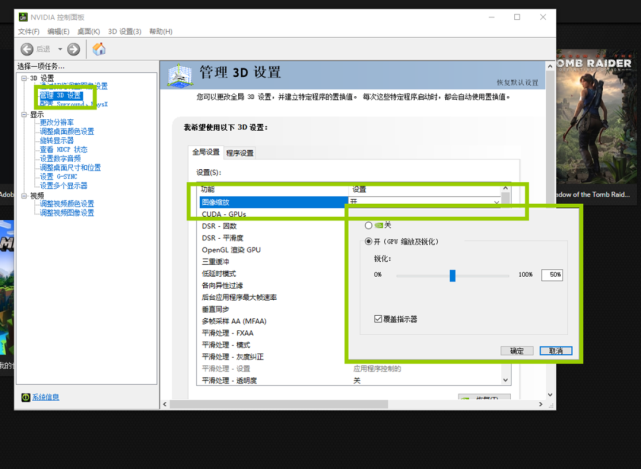Collapse the 3D 设置 tree node

(x=24, y=78)
